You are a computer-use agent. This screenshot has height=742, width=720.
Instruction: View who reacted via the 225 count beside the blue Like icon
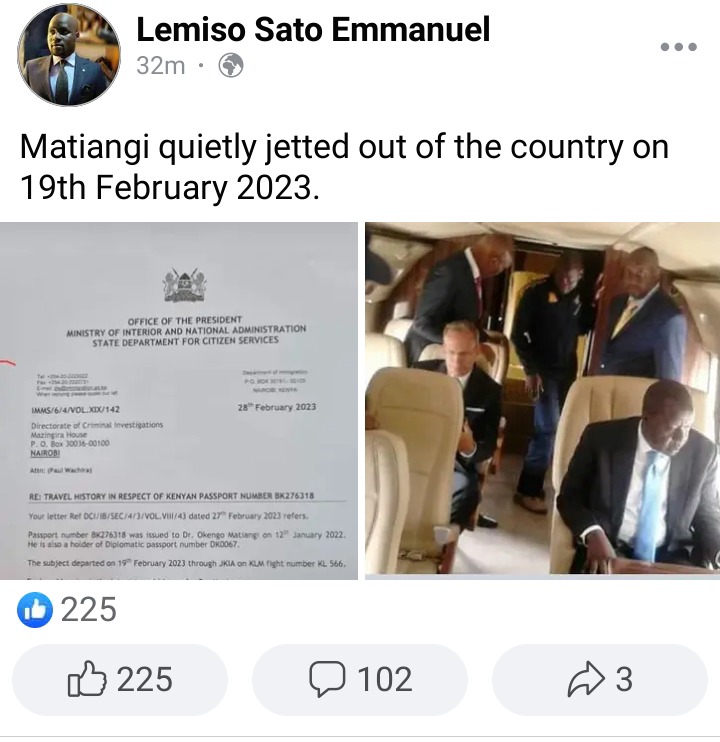(88, 610)
